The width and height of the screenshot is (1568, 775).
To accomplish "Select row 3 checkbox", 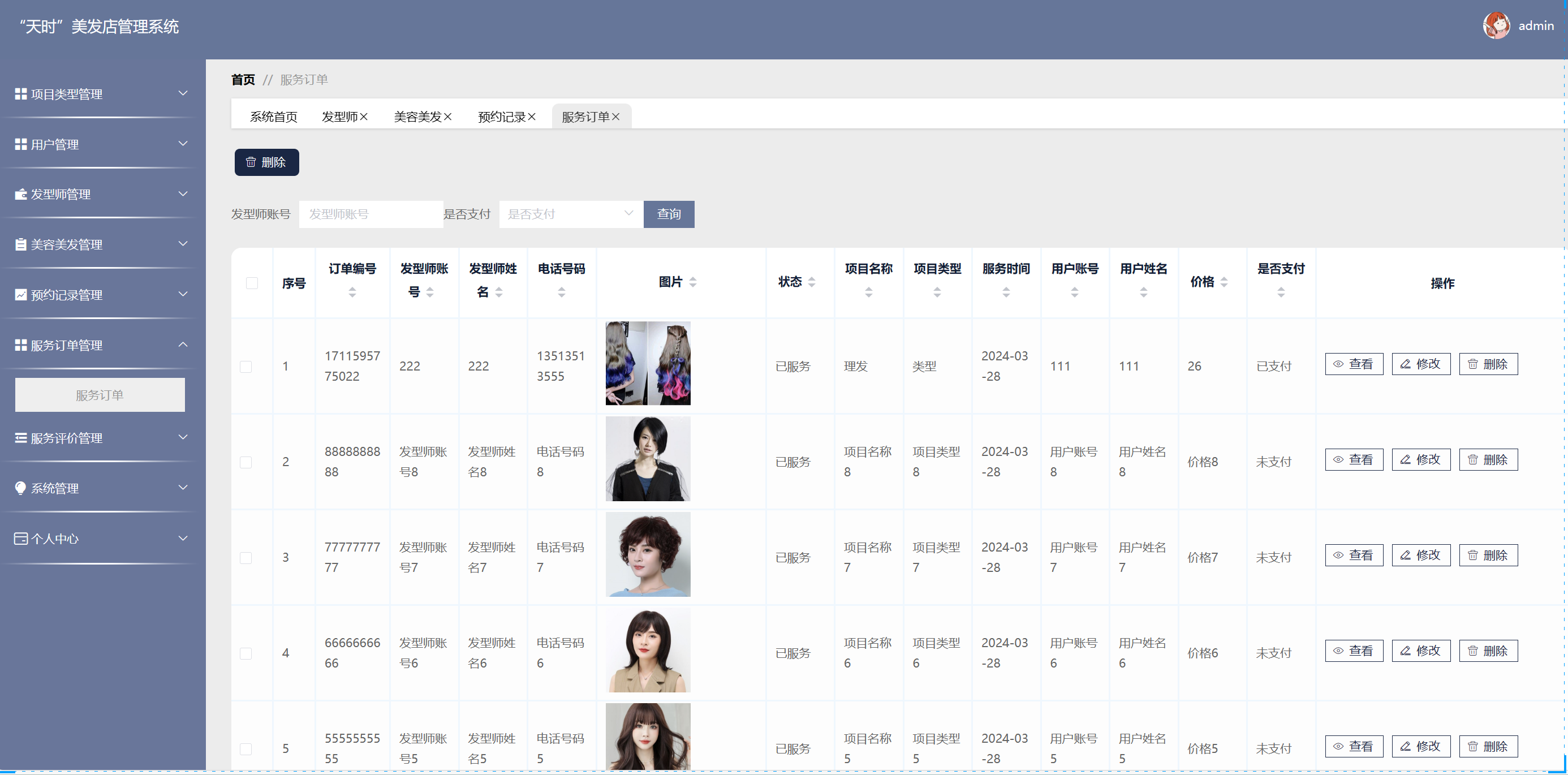I will 246,558.
